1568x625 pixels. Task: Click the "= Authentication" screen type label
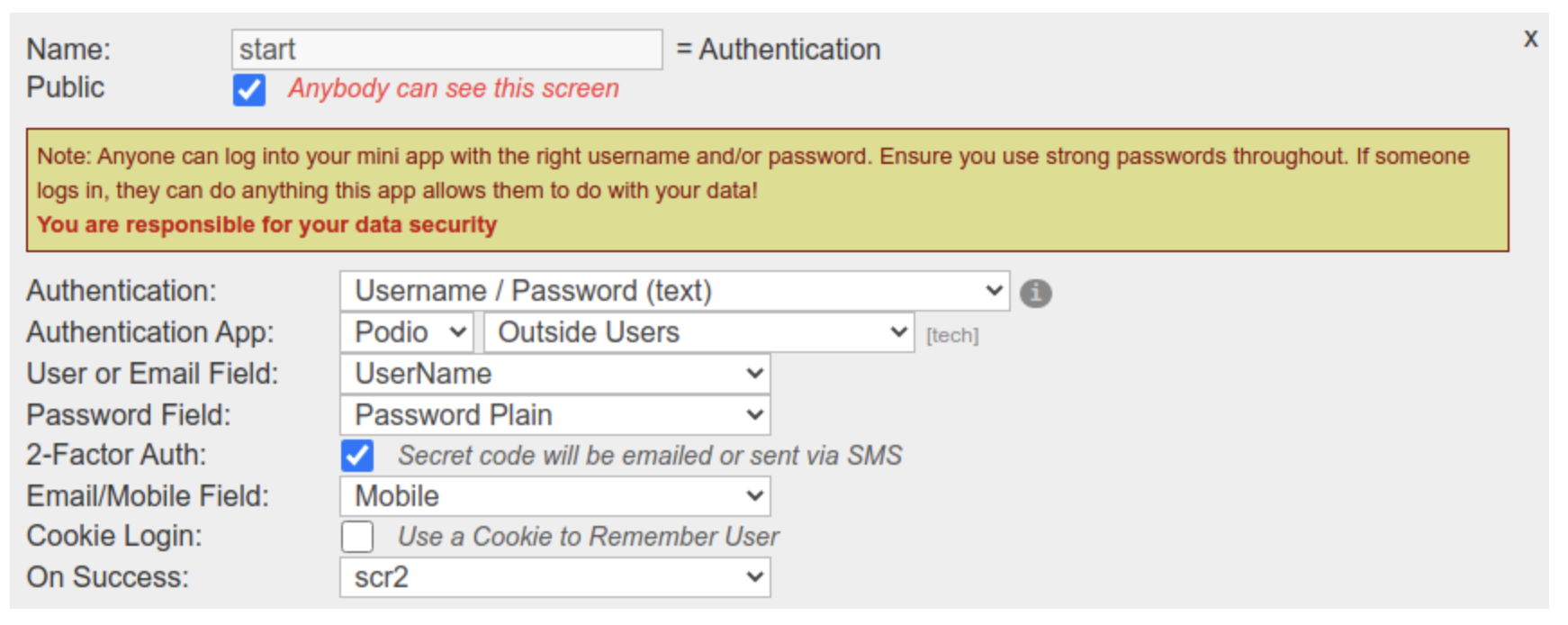click(779, 50)
